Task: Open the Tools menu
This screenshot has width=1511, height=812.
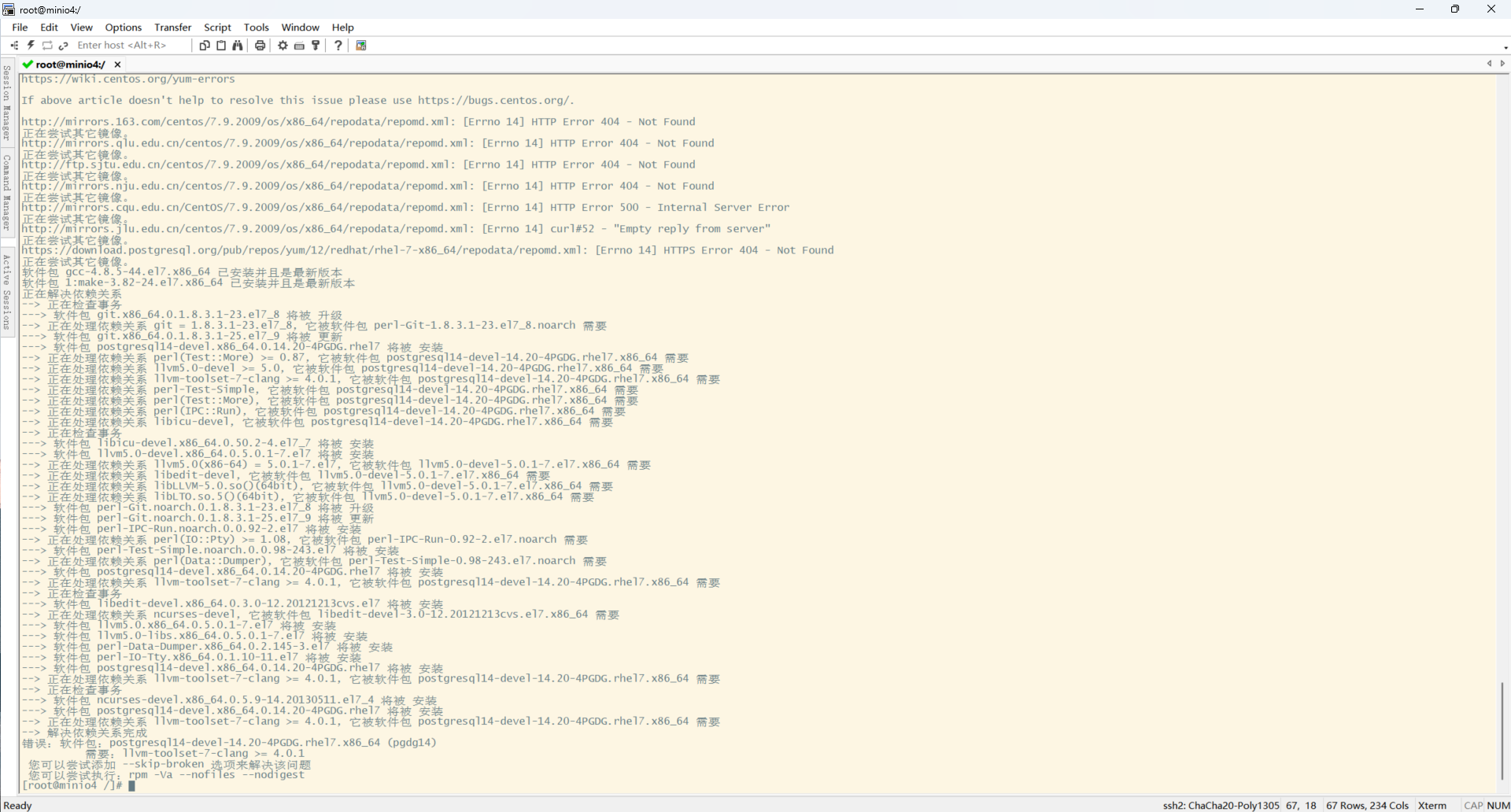Action: 256,28
